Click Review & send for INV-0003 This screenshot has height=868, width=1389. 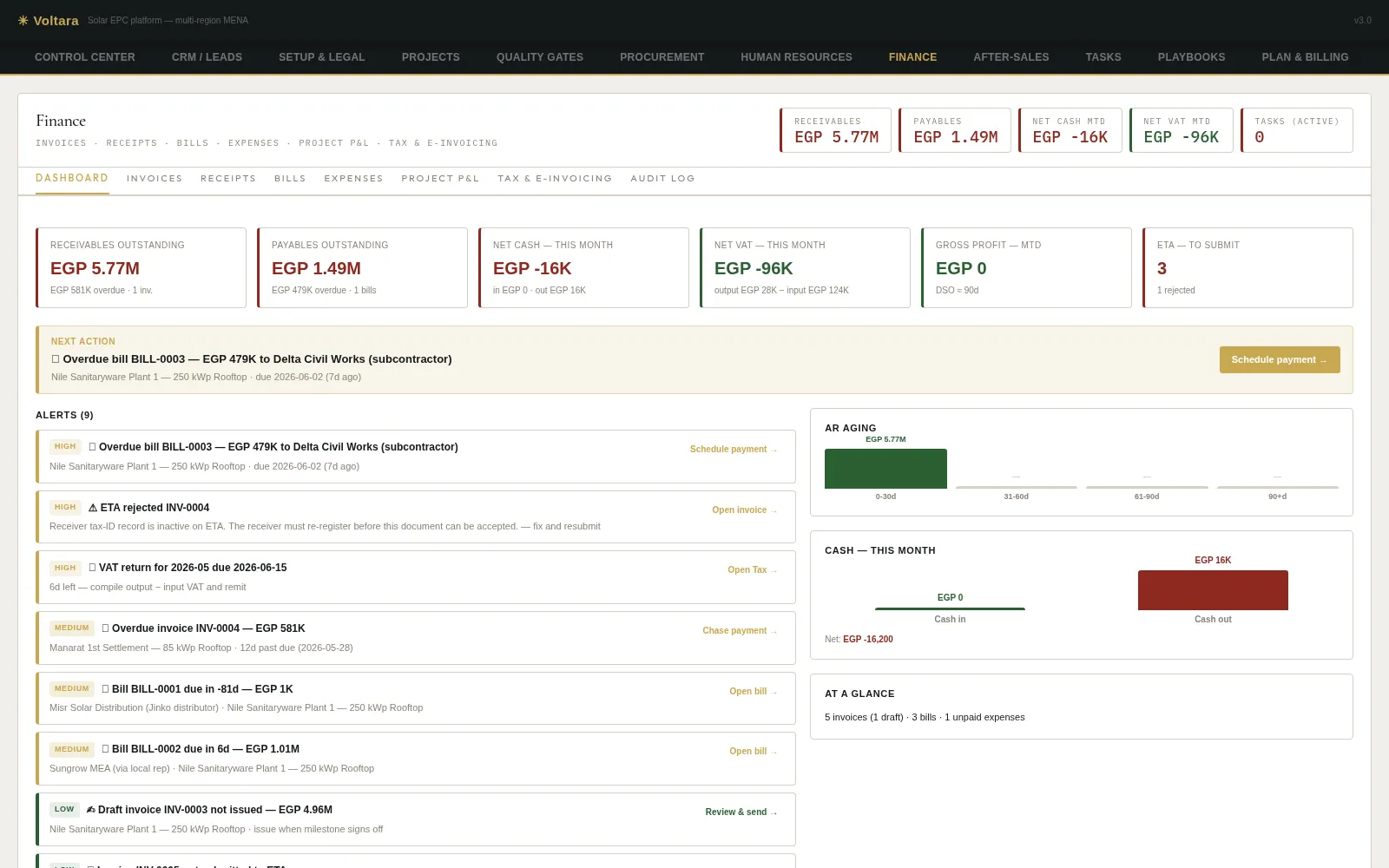pos(741,812)
